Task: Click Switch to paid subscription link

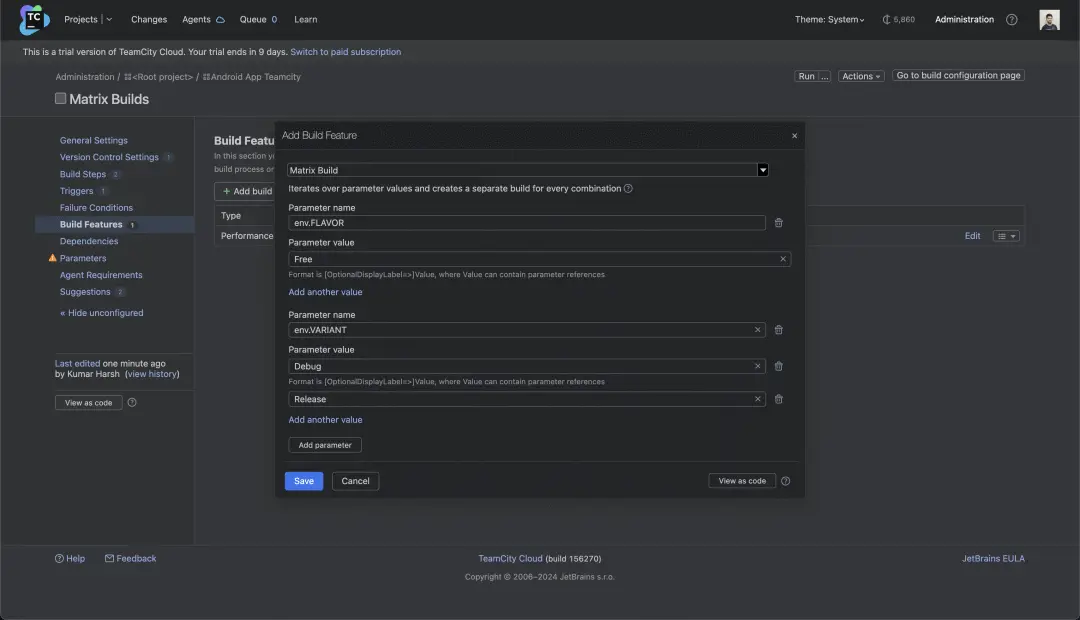Action: click(345, 52)
